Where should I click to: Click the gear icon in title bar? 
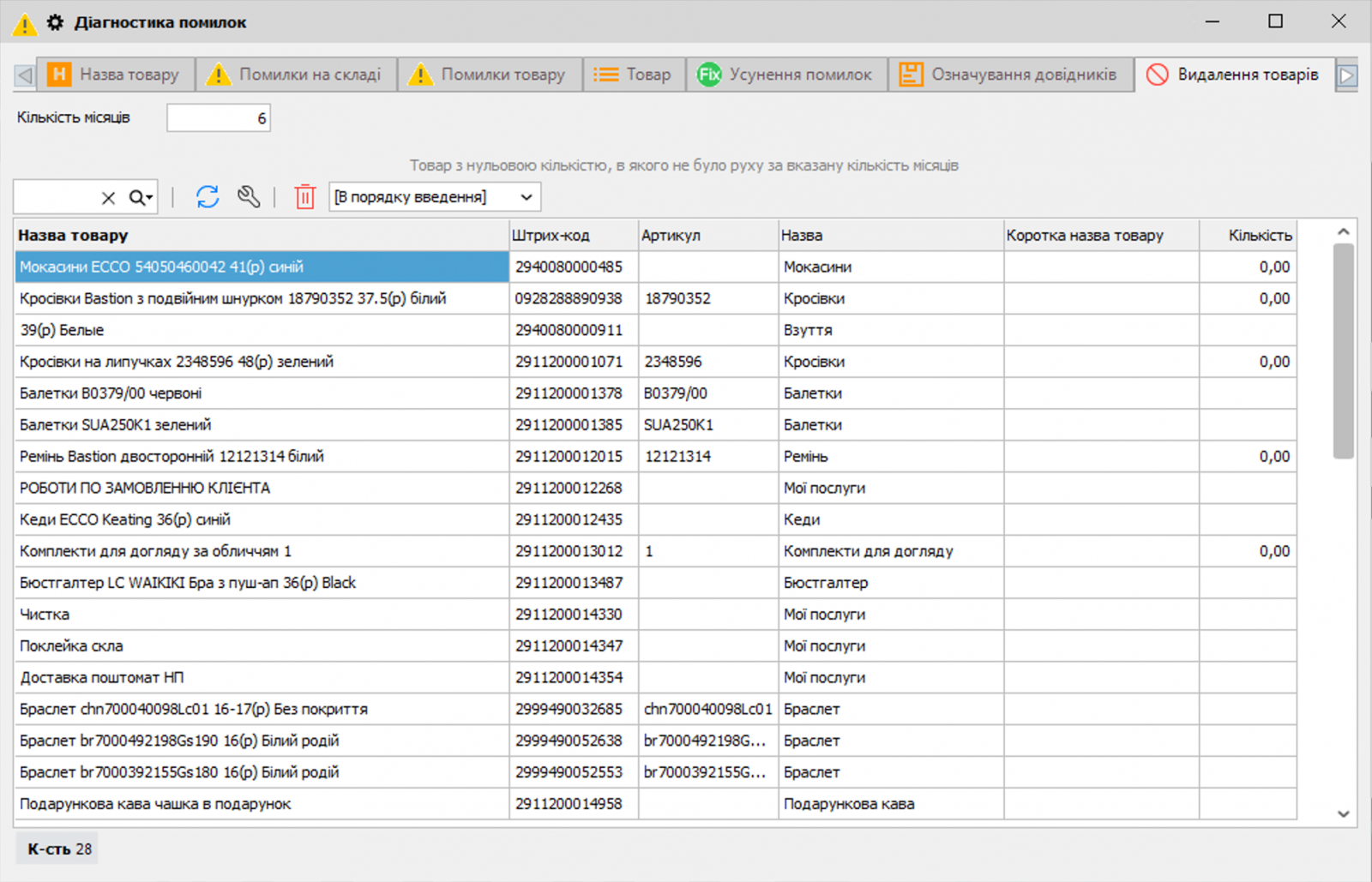(x=55, y=22)
